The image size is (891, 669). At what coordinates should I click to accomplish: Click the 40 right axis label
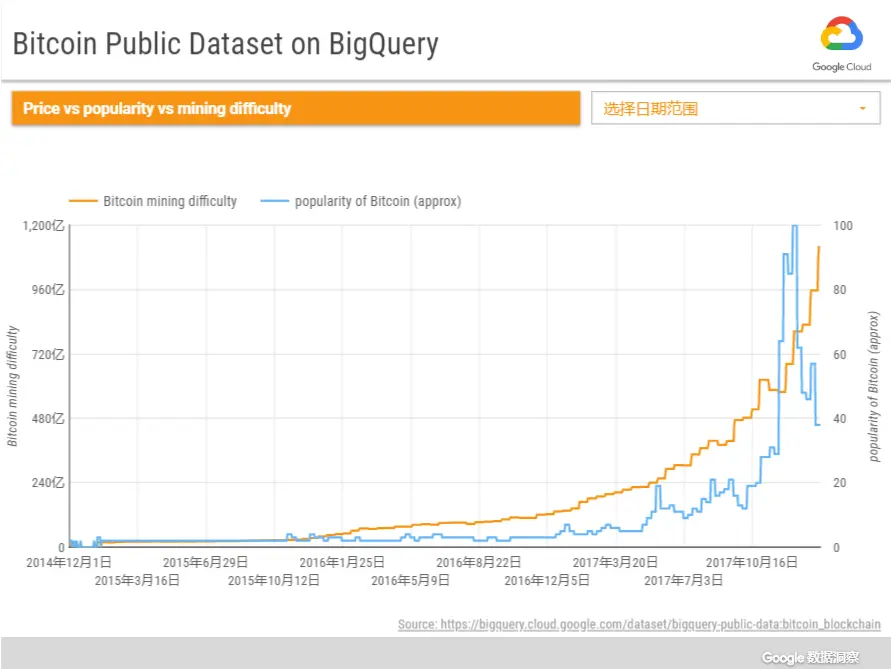click(840, 419)
